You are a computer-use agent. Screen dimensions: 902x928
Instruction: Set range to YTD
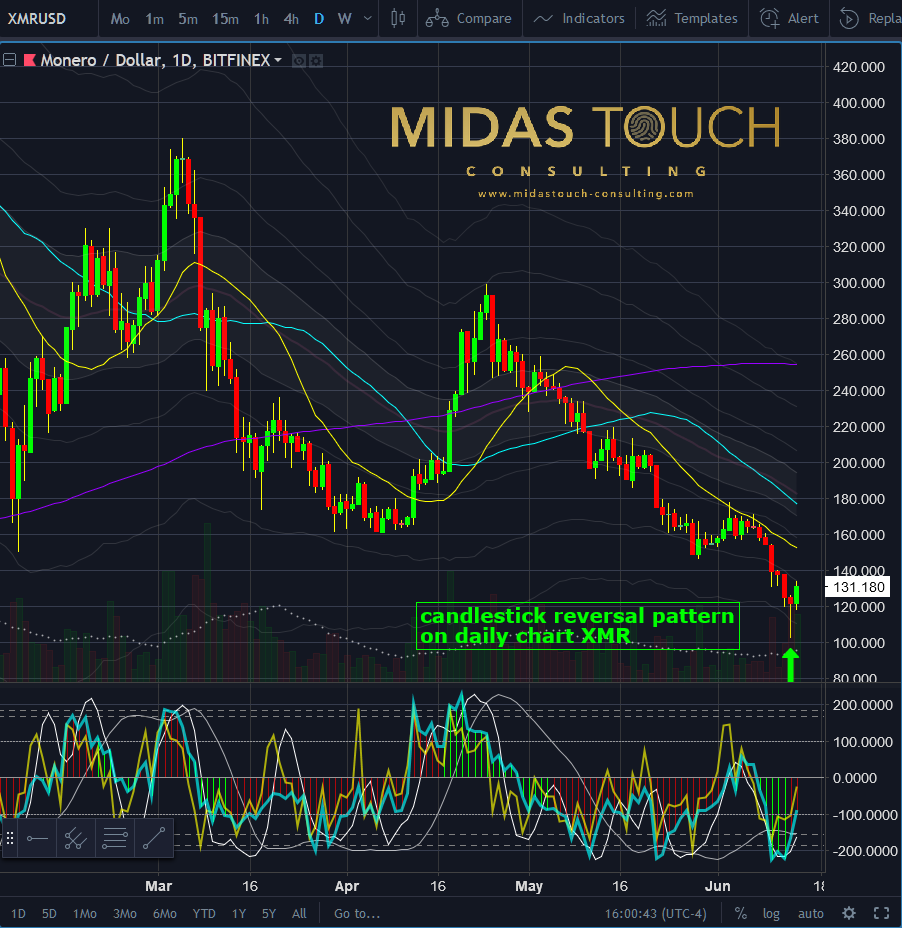(x=204, y=913)
